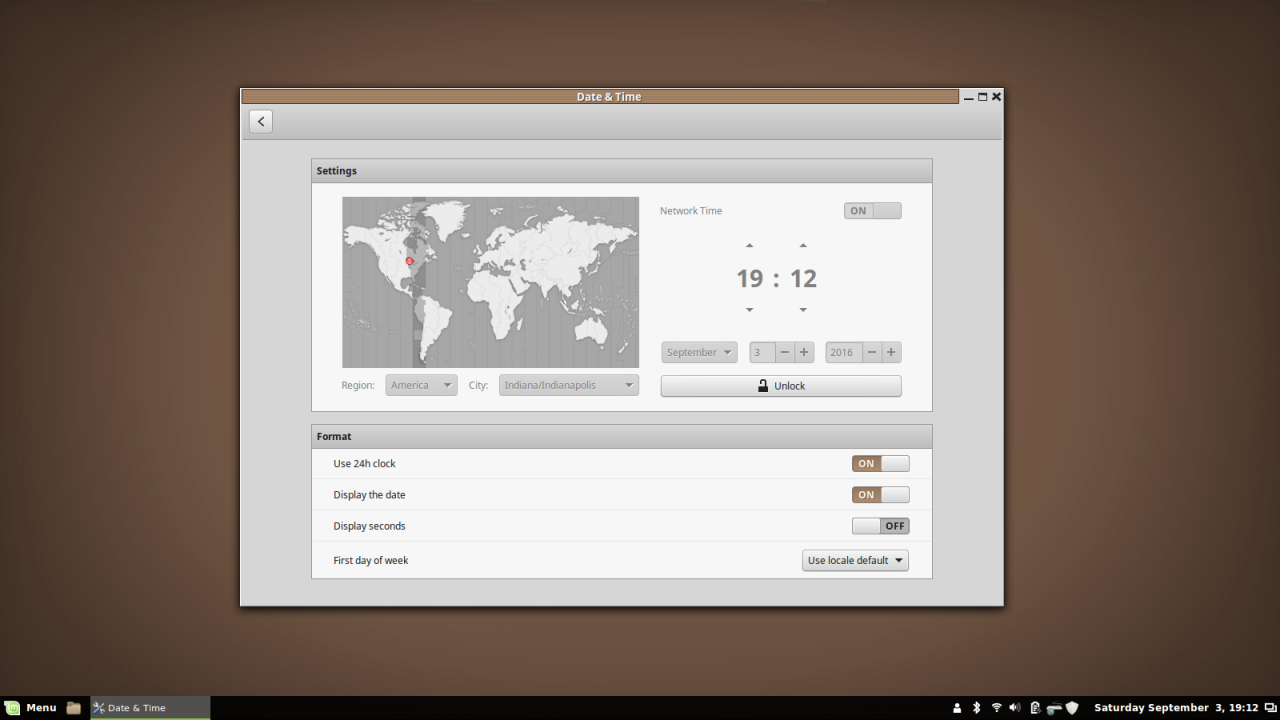Minimize the Date & Time window

[x=968, y=97]
